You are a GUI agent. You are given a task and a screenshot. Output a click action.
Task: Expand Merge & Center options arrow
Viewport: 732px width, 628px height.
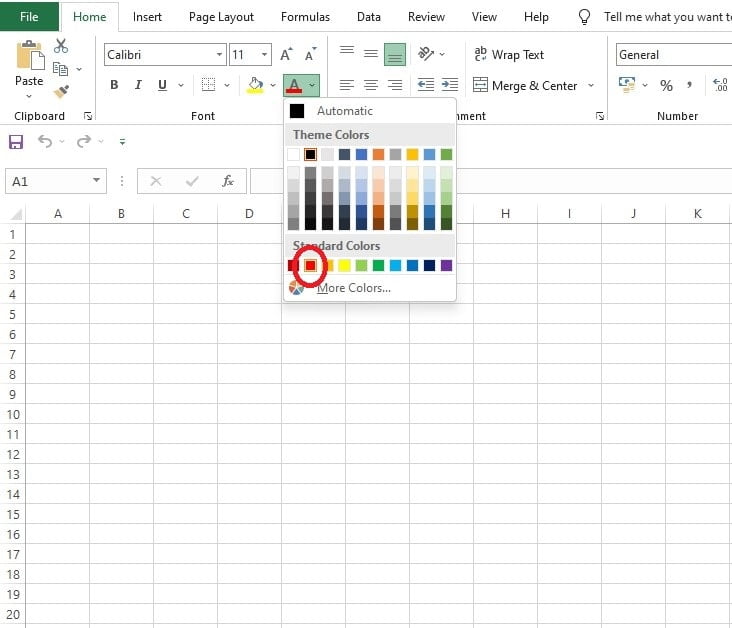point(591,85)
